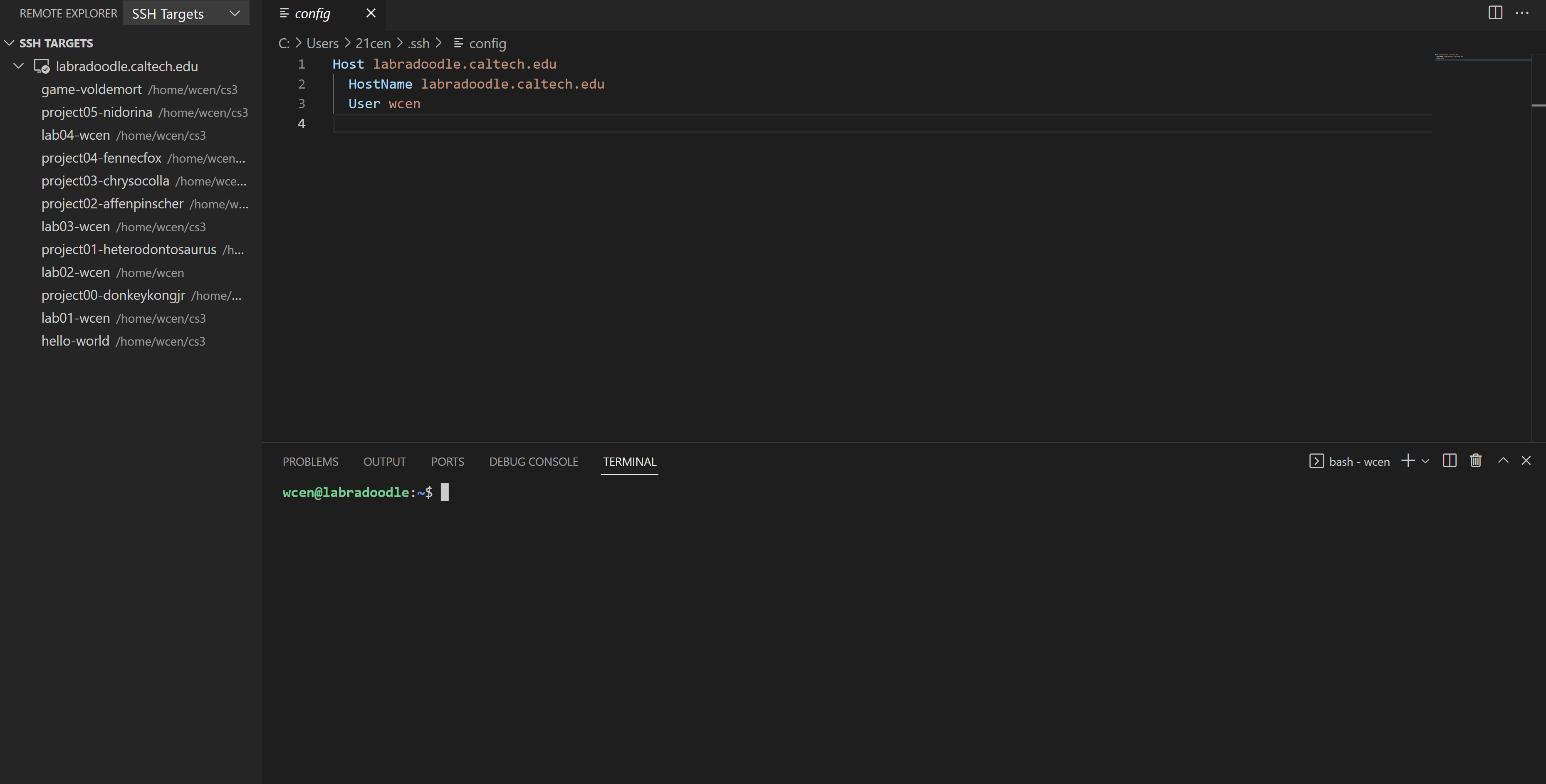The width and height of the screenshot is (1546, 784).
Task: Switch to the PROBLEMS tab
Action: pos(310,462)
